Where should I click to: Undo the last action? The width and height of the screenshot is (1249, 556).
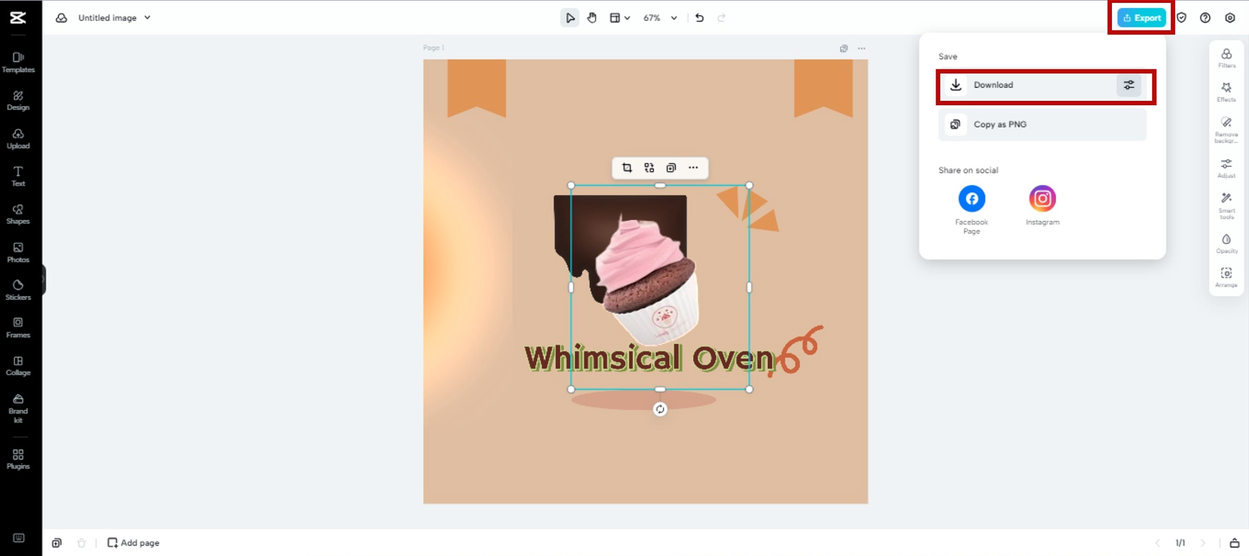click(699, 18)
